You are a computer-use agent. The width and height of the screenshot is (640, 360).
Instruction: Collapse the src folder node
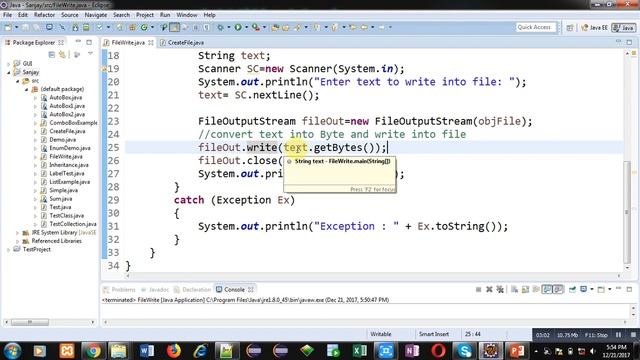point(18,81)
